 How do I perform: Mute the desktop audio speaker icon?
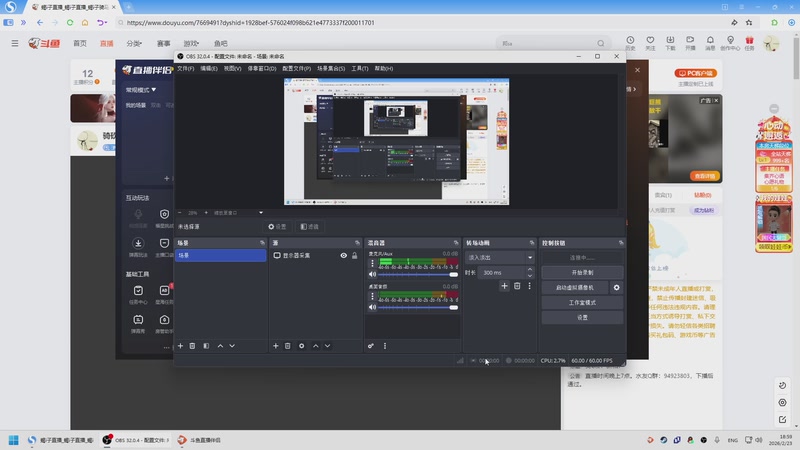372,307
